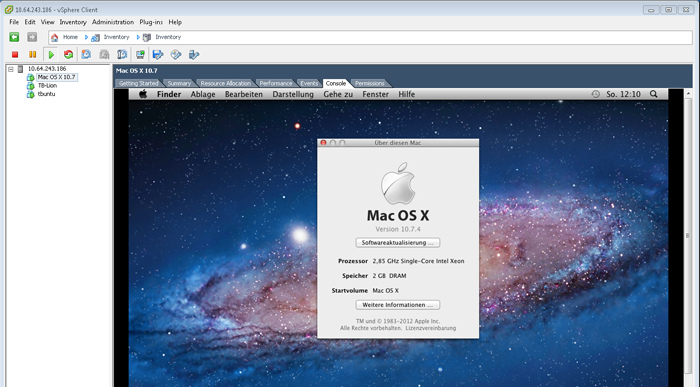The image size is (700, 387).
Task: Open the Fenster menu in Mac console
Action: pyautogui.click(x=375, y=94)
